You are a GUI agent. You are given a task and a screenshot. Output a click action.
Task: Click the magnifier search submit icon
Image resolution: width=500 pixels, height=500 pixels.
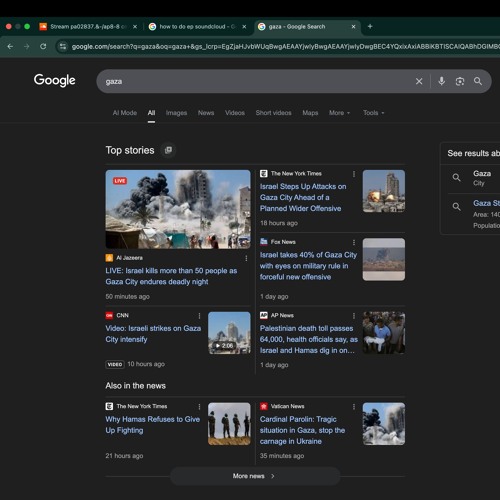[x=478, y=81]
